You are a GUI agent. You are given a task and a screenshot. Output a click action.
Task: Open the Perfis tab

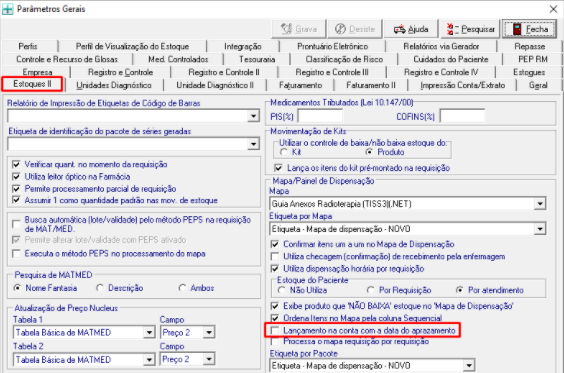coord(28,46)
